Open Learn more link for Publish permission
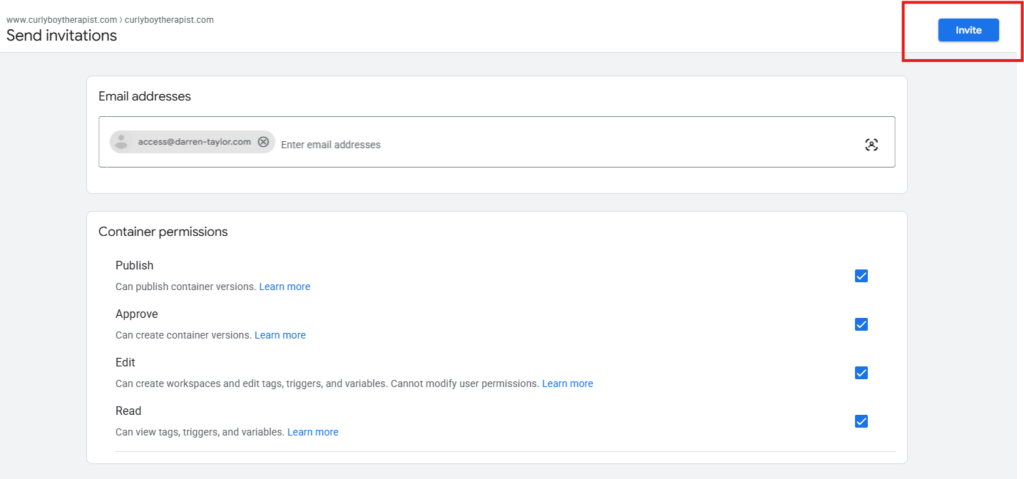 (x=284, y=287)
